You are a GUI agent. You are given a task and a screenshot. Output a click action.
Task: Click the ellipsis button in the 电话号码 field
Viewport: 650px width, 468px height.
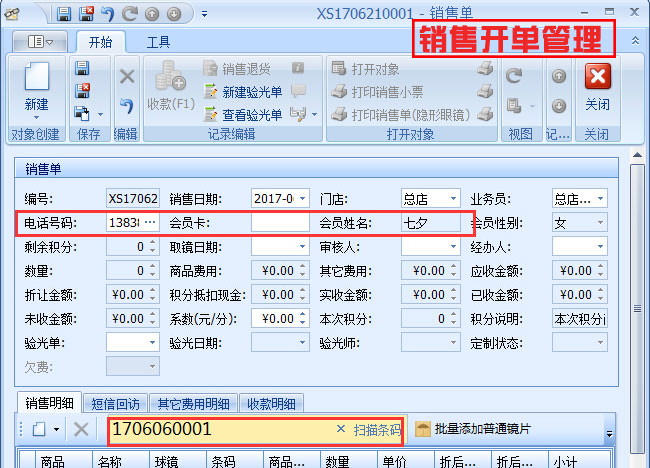coord(150,223)
